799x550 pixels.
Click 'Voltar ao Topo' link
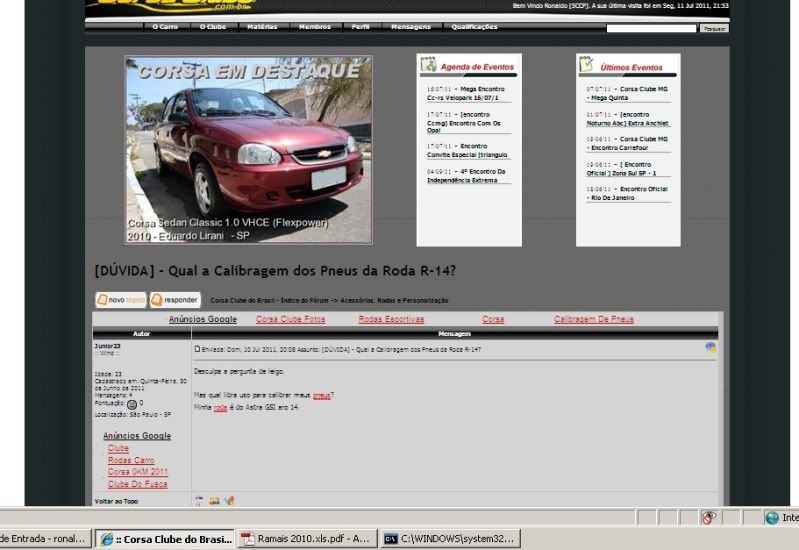[116, 502]
